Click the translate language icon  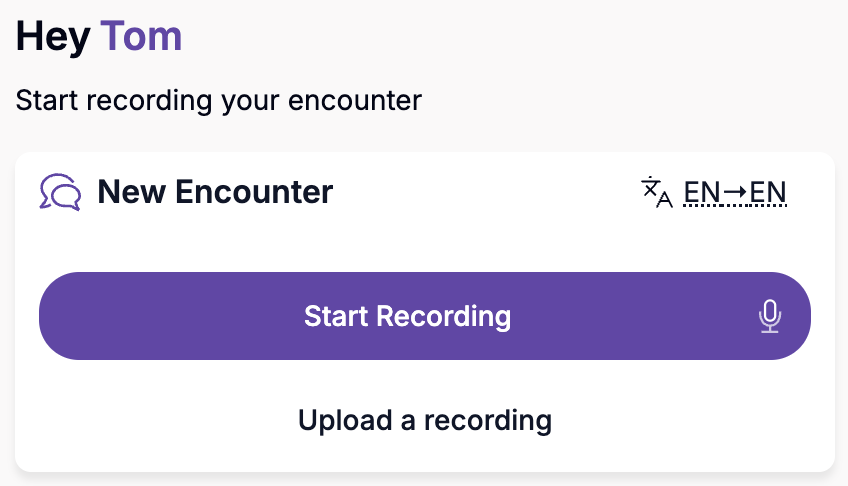(x=656, y=192)
